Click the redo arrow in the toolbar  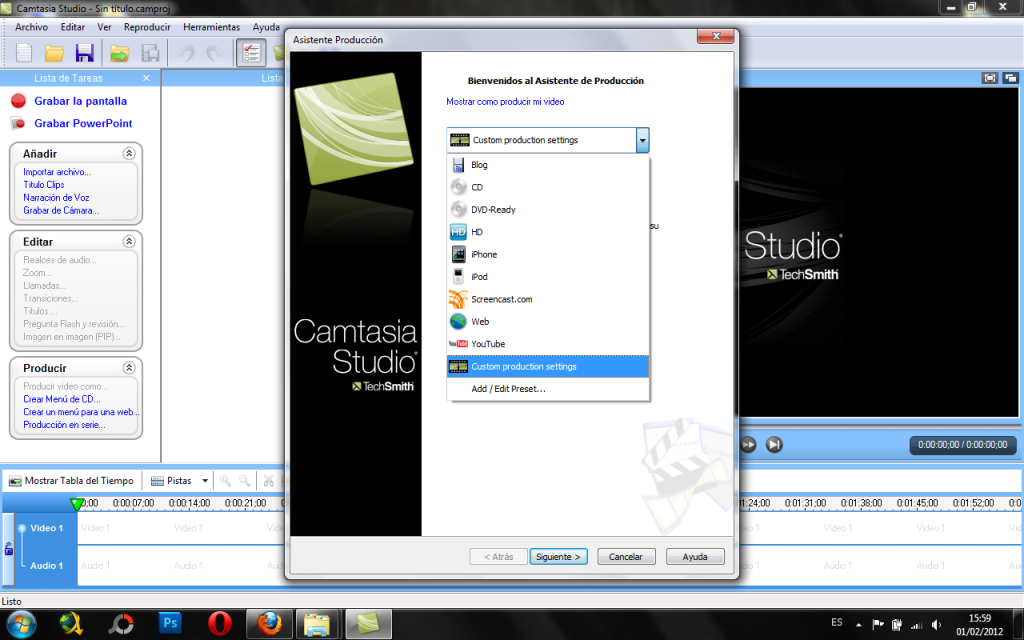[x=216, y=53]
